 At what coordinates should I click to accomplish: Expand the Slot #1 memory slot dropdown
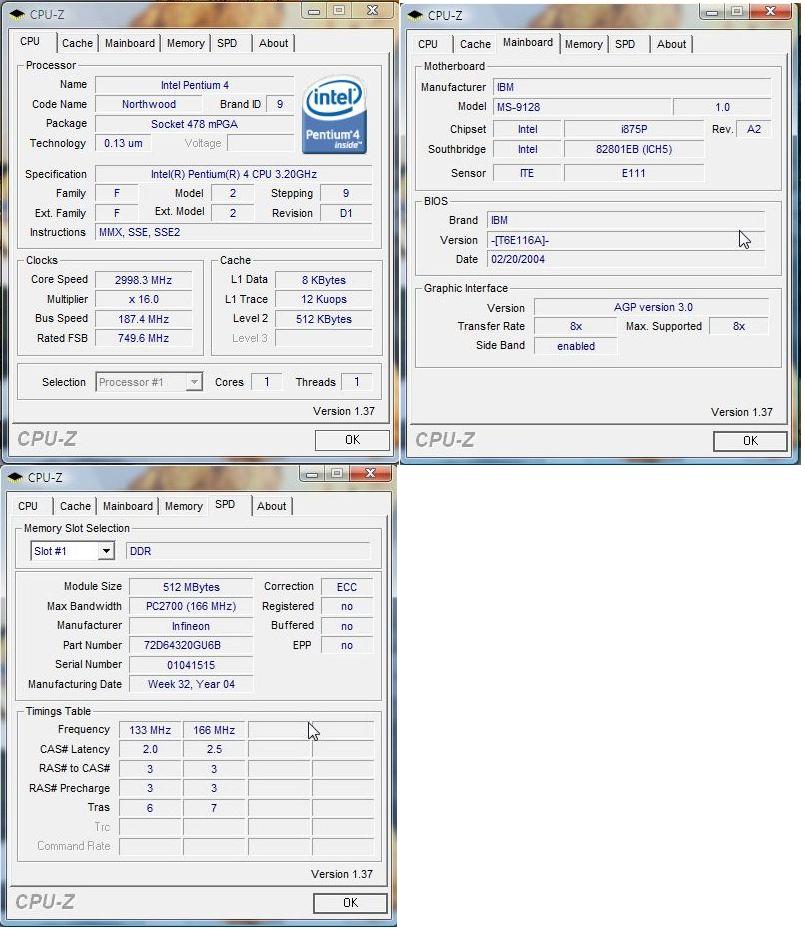click(106, 551)
